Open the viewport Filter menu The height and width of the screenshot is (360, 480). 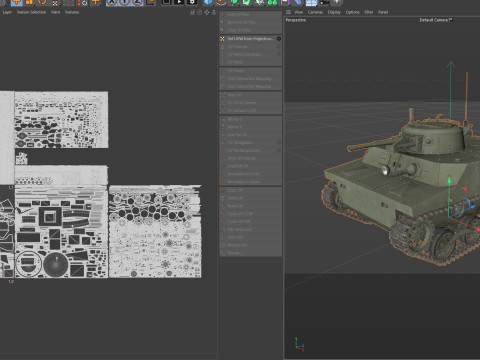coord(369,12)
